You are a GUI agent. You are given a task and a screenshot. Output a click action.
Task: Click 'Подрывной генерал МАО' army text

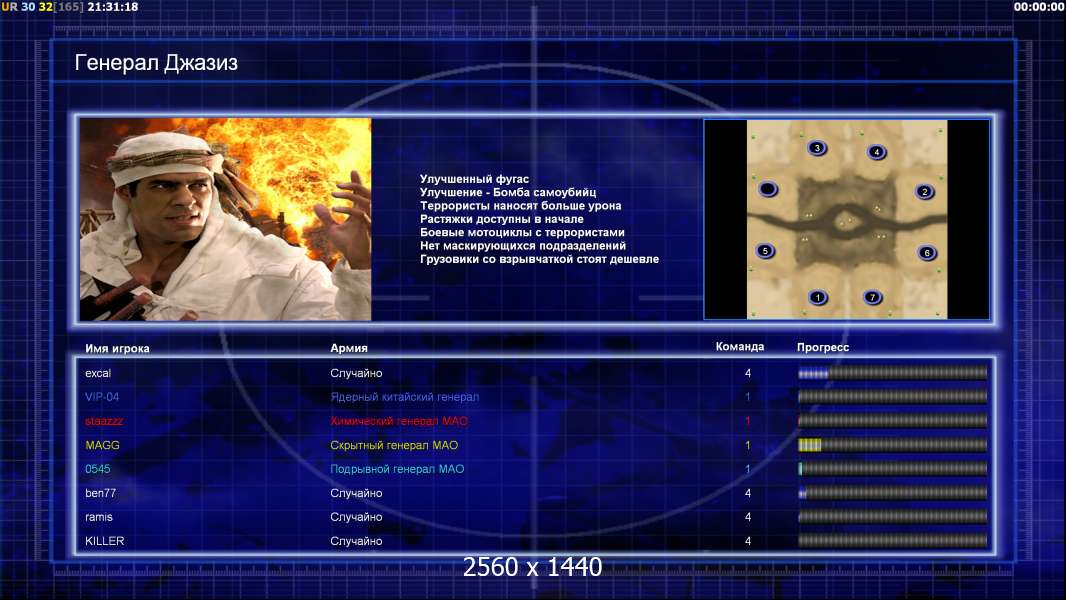(x=397, y=469)
